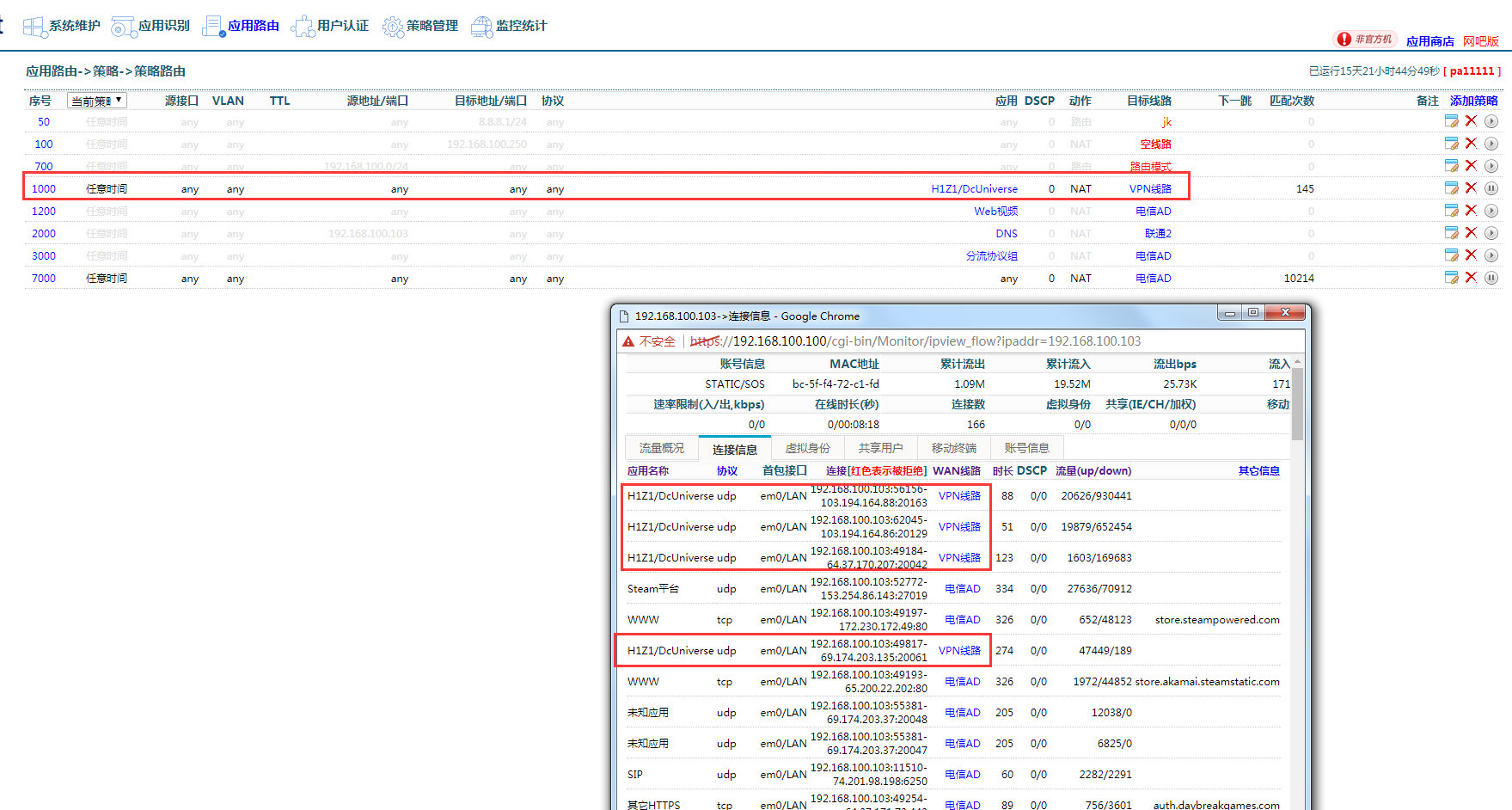Click the popup scrollbar up arrow
The width and height of the screenshot is (1512, 810).
(x=1297, y=362)
